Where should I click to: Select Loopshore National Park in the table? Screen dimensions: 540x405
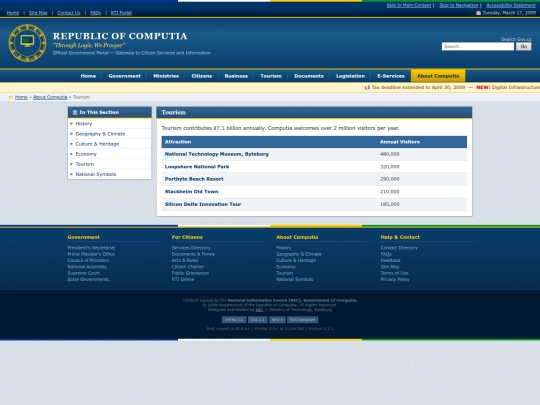point(197,167)
